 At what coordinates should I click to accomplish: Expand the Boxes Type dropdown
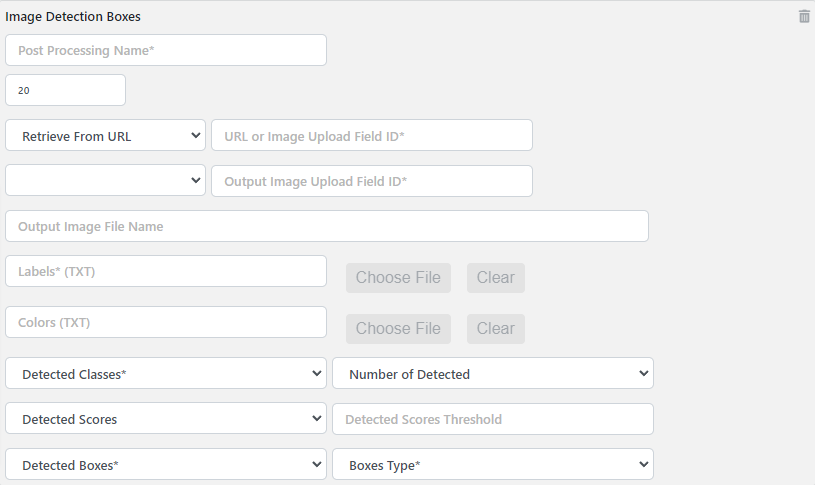click(x=492, y=465)
